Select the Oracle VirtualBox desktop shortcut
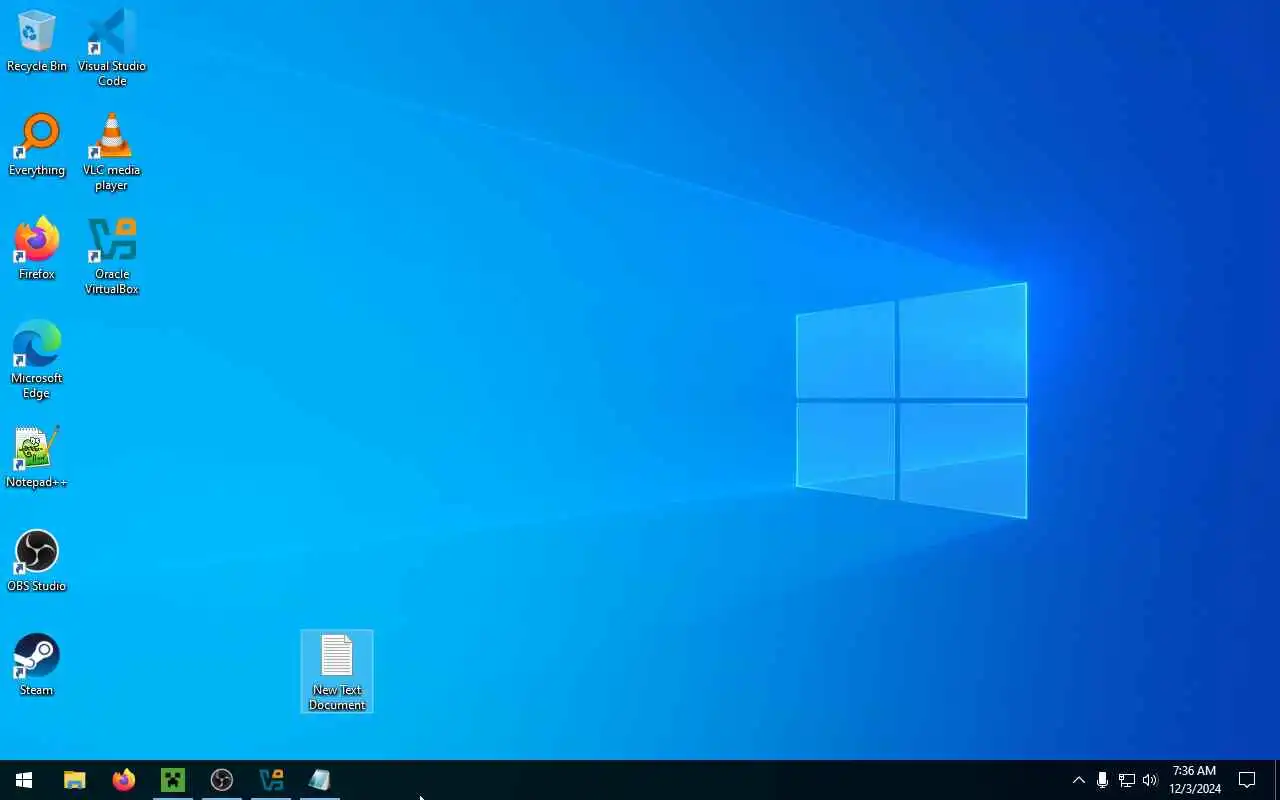Image resolution: width=1280 pixels, height=800 pixels. point(112,255)
